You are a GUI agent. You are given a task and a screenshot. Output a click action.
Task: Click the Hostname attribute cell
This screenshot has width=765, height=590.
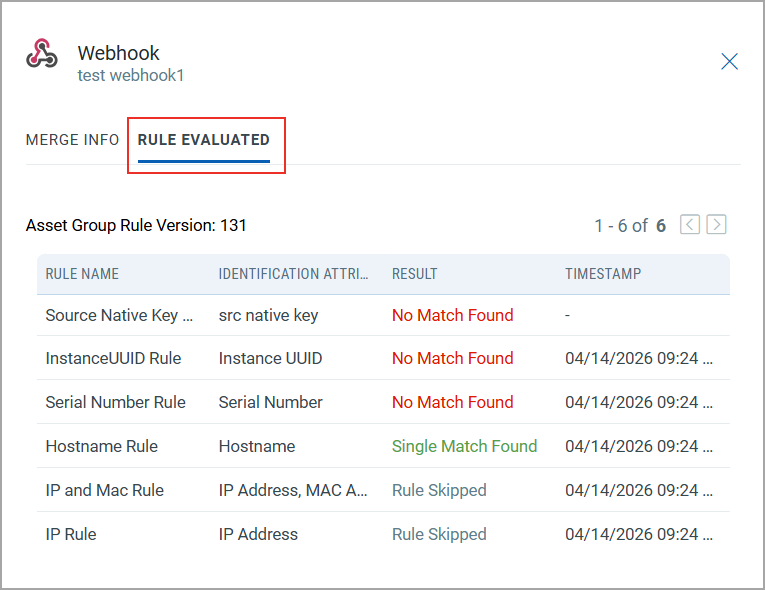[x=257, y=446]
